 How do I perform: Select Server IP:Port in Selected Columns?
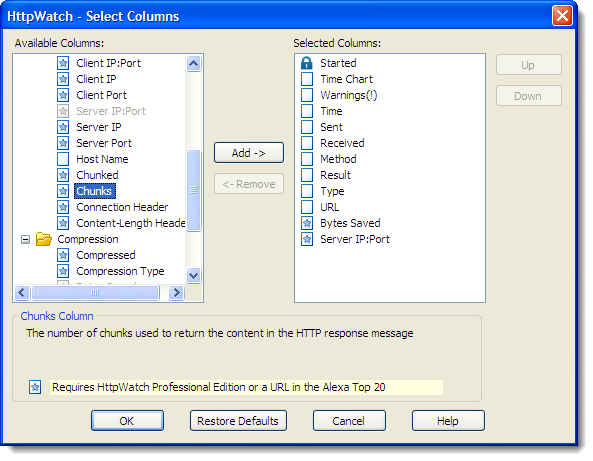355,239
